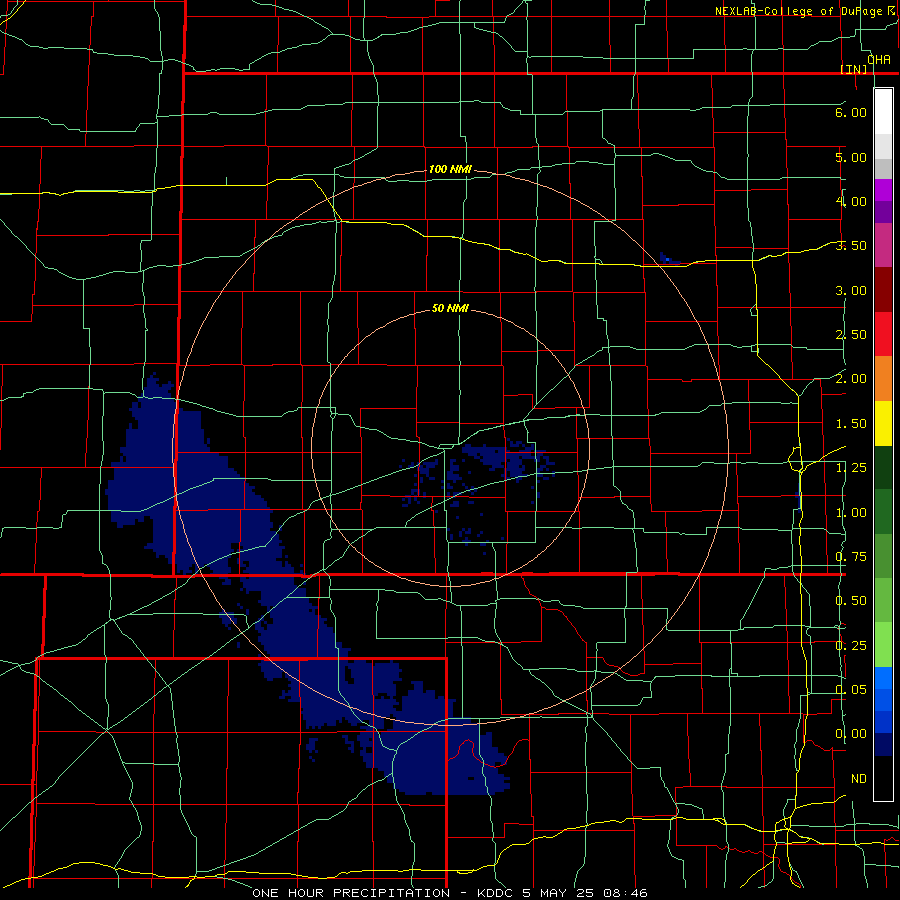900x900 pixels.
Task: Pick the bright magenta legend swatch
Action: (x=883, y=190)
